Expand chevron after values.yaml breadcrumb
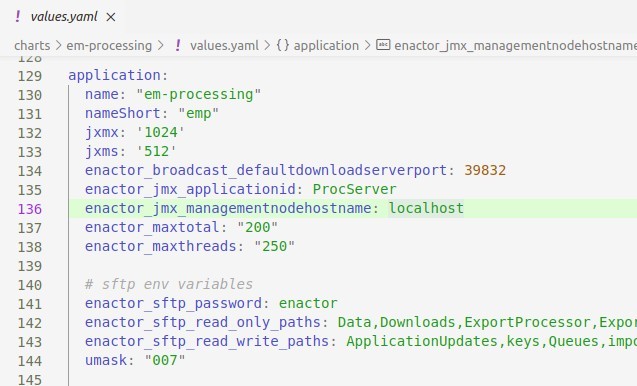The image size is (637, 386). coord(267,46)
